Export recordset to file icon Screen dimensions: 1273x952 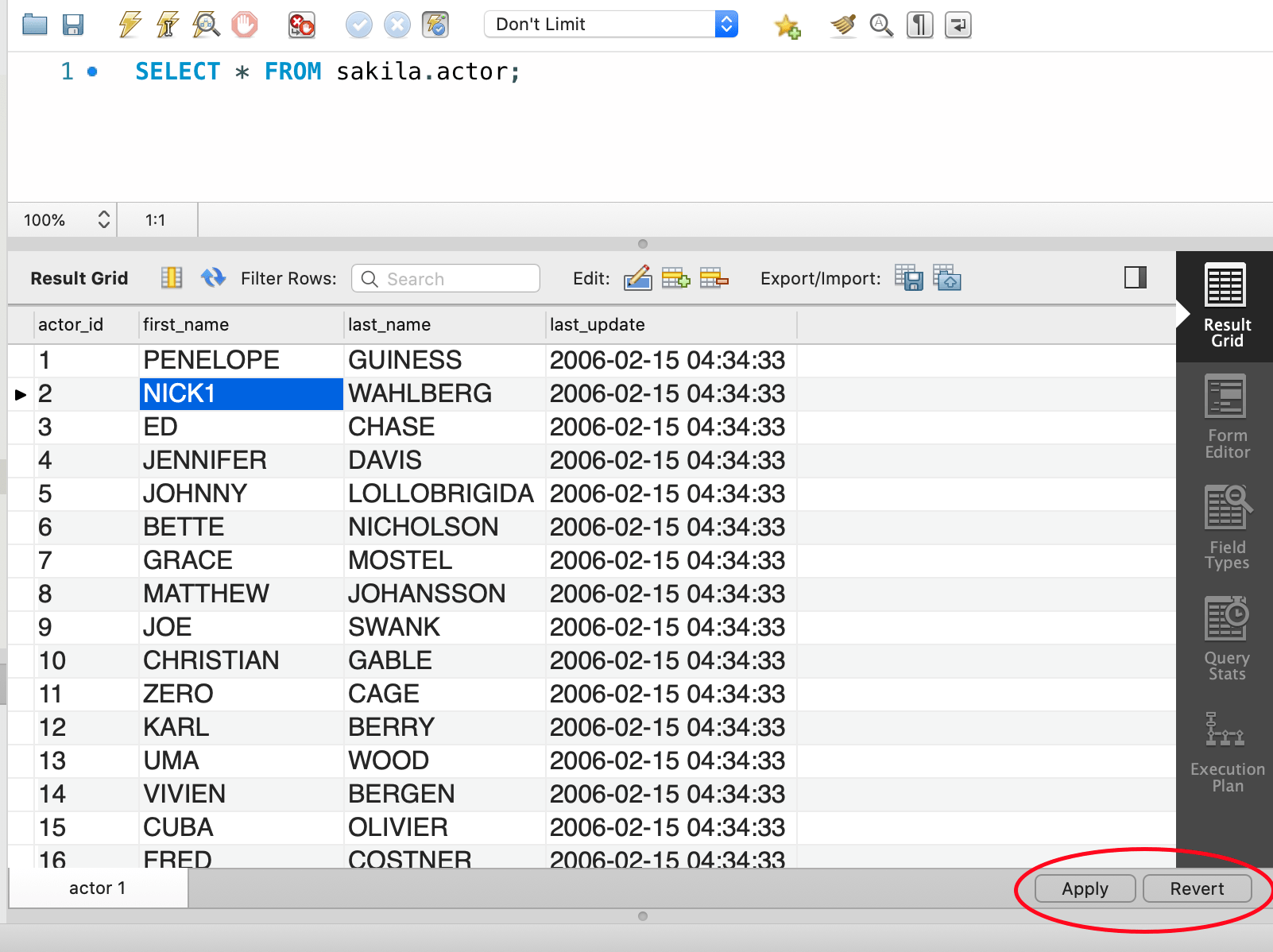click(x=909, y=277)
